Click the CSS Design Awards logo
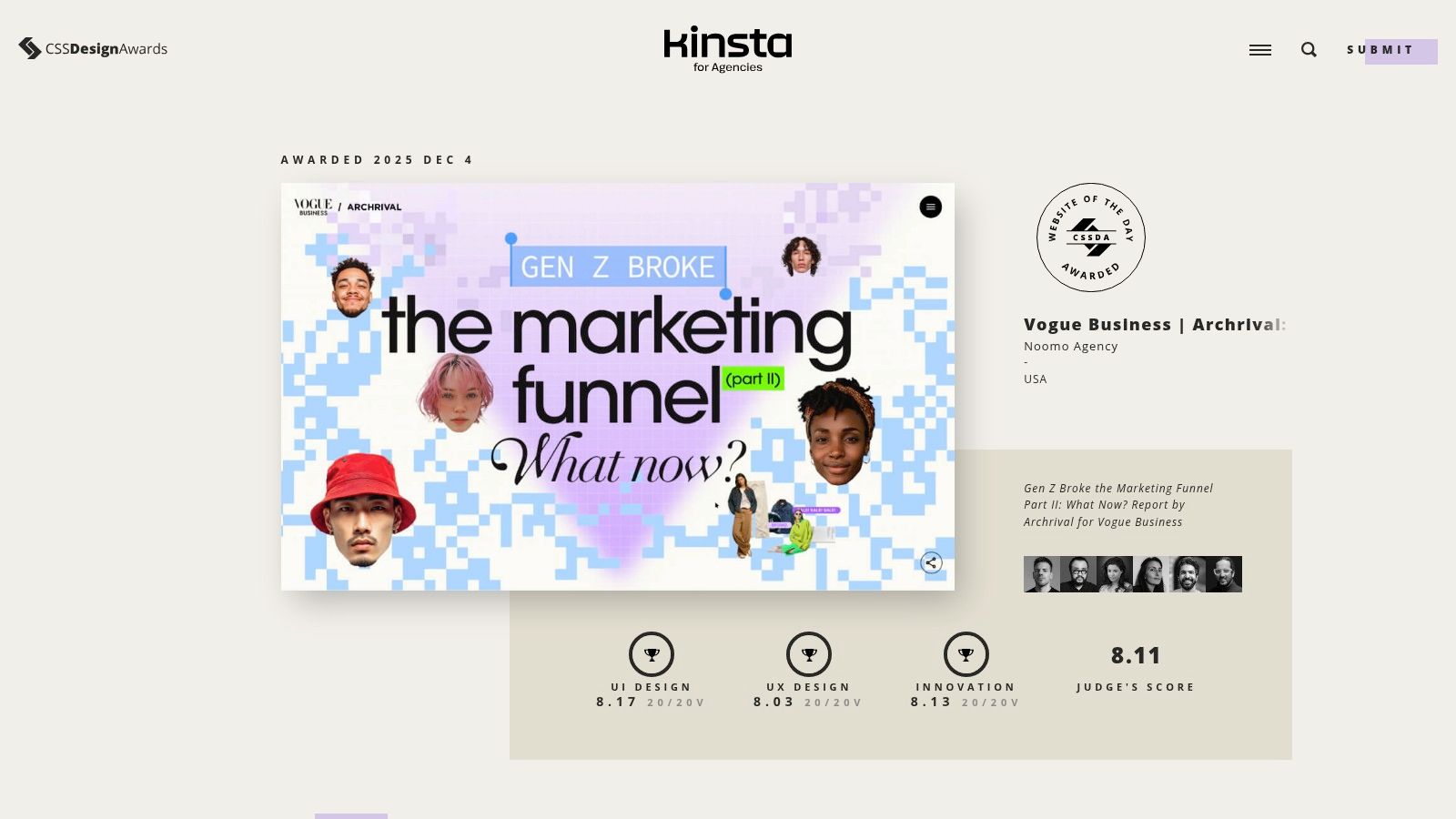The height and width of the screenshot is (819, 1456). click(93, 48)
